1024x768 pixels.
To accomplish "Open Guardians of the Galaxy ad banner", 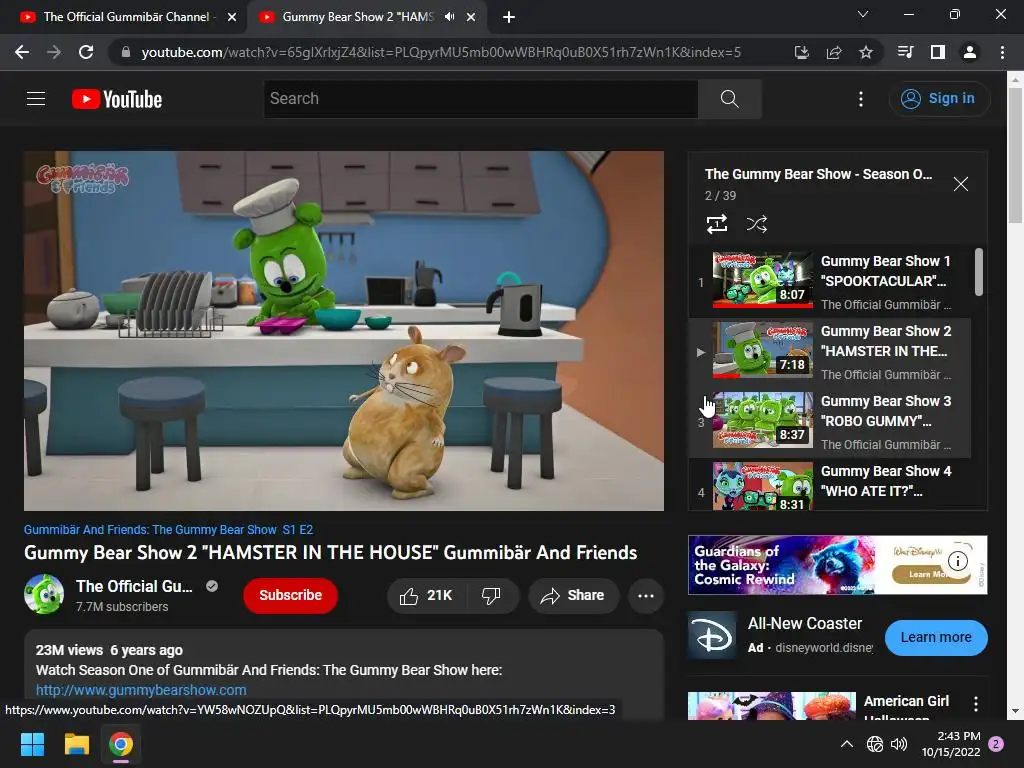I will (837, 565).
